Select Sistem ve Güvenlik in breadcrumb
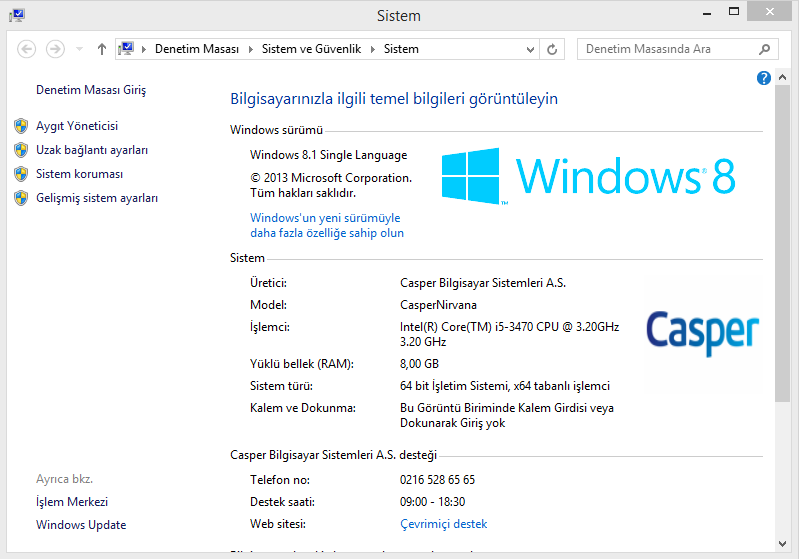This screenshot has height=559, width=799. [313, 49]
